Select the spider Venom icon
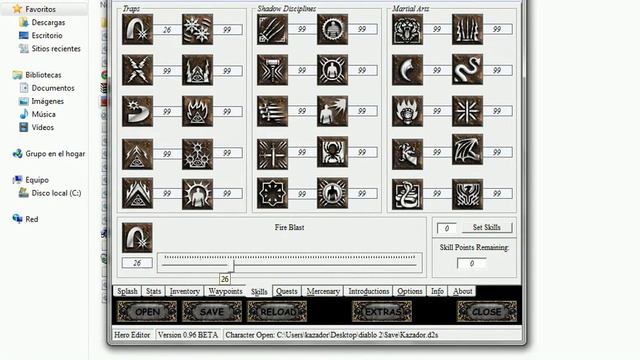This screenshot has height=360, width=640. pos(332,152)
